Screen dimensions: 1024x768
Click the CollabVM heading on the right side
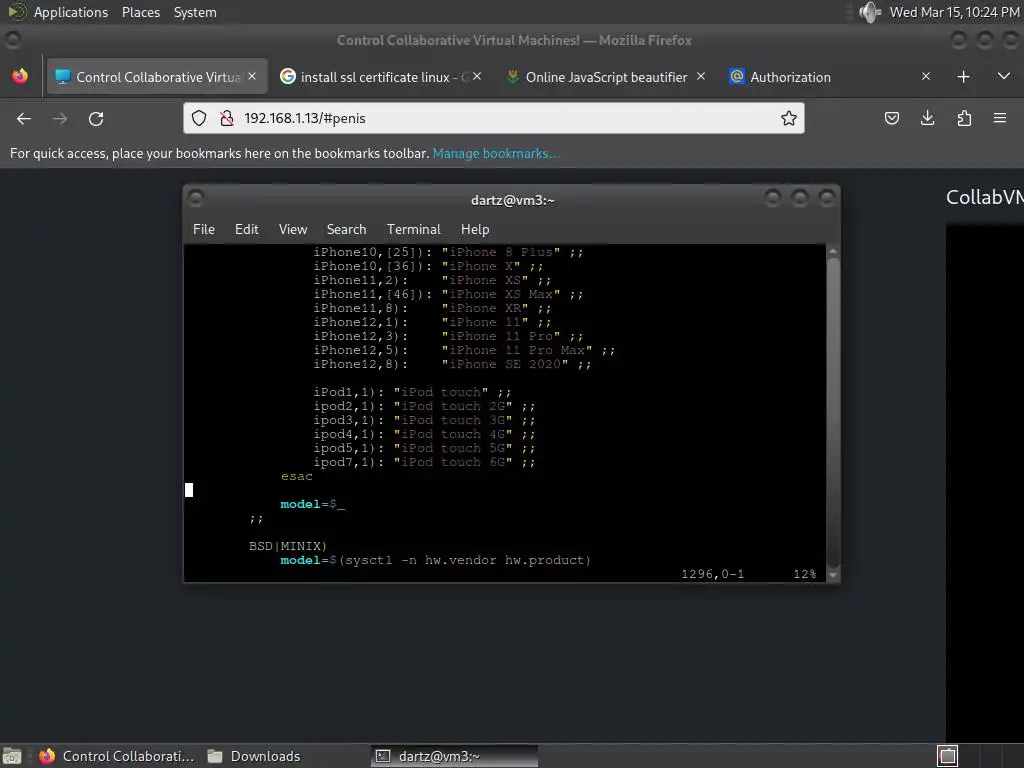coord(985,197)
